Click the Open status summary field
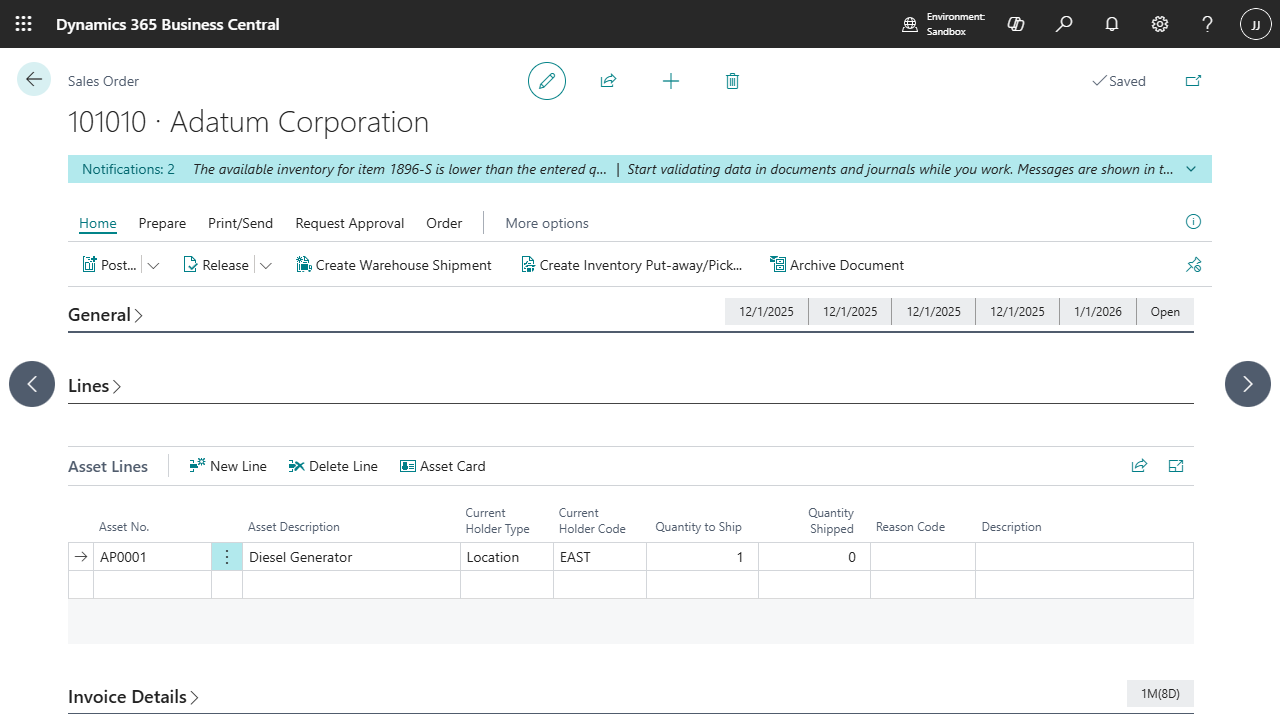Screen dimensions: 1280x720 [x=1165, y=312]
